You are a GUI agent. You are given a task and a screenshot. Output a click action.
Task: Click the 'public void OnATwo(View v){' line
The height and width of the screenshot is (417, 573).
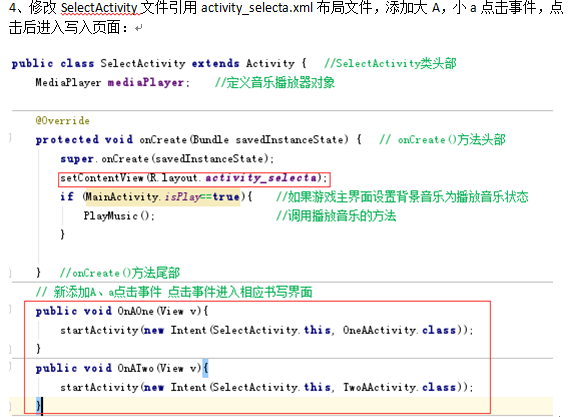pyautogui.click(x=122, y=368)
